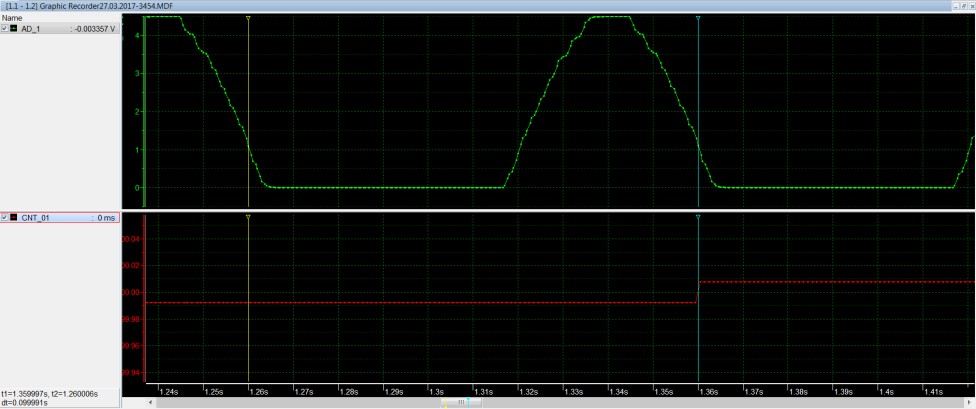Select the yellow cursor marker atop upper graph
The height and width of the screenshot is (409, 976).
(x=248, y=19)
